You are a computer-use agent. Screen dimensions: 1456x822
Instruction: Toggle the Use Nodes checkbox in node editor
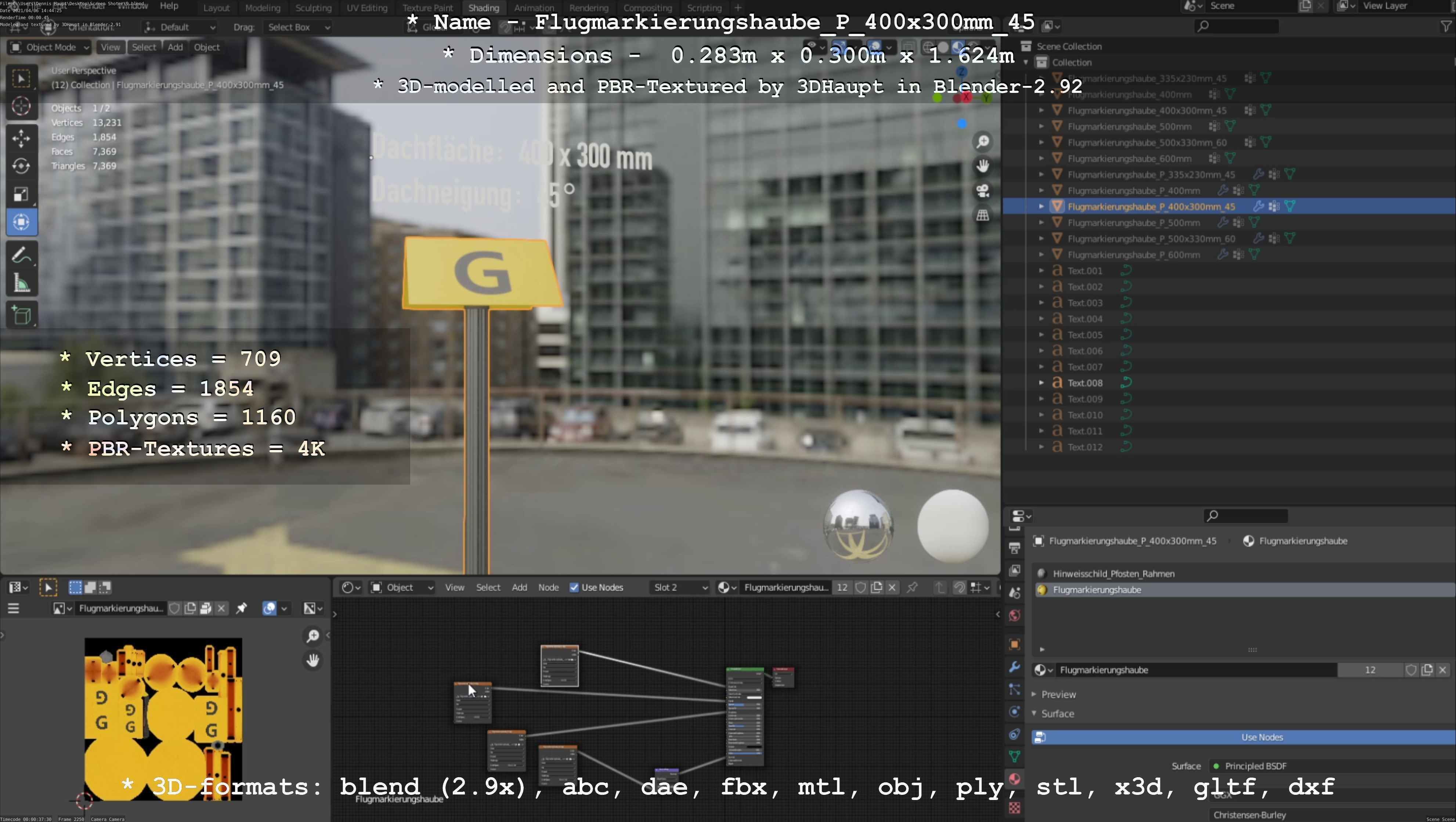point(574,587)
